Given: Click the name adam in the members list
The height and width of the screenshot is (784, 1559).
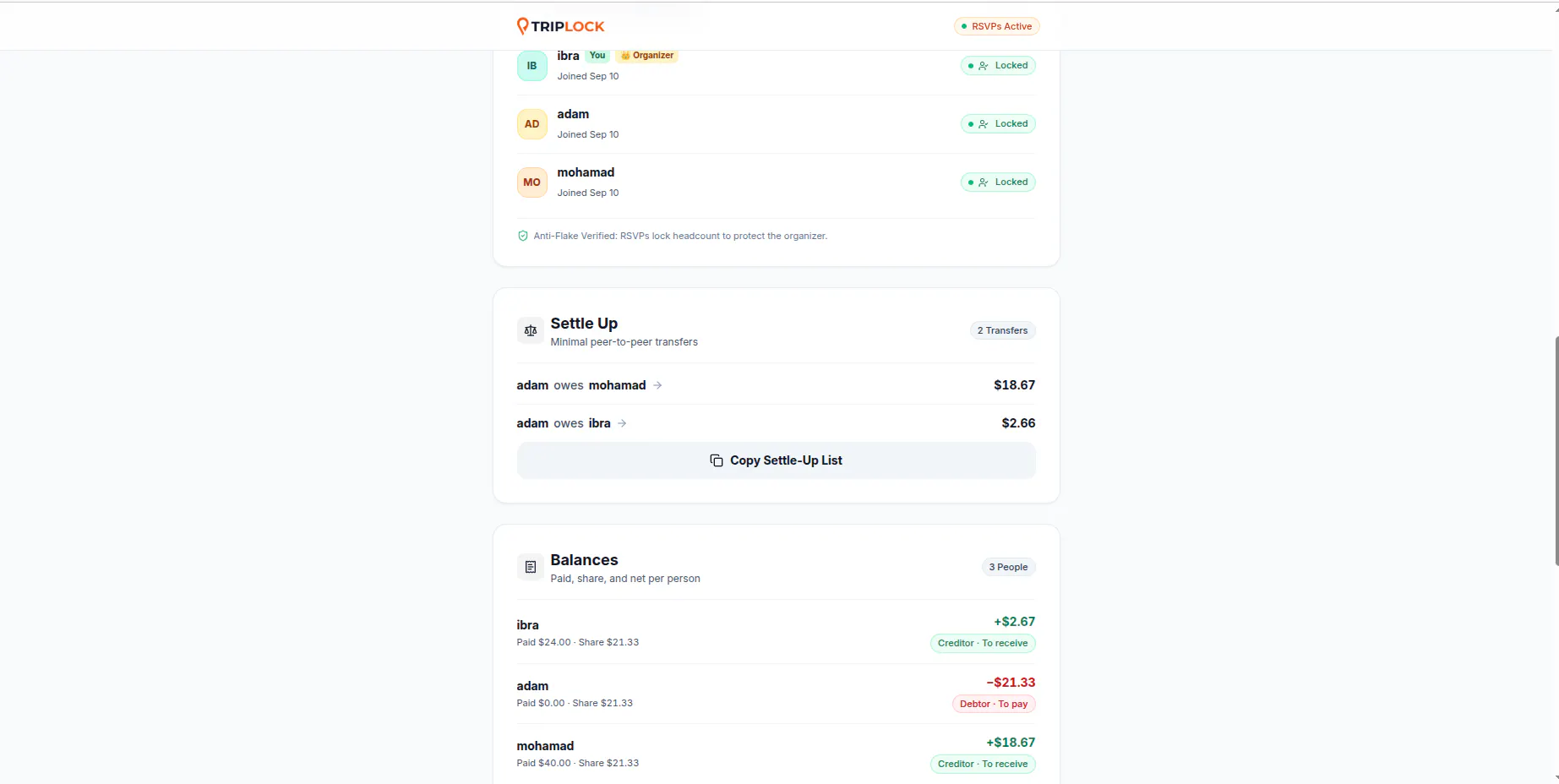Looking at the screenshot, I should 573,114.
